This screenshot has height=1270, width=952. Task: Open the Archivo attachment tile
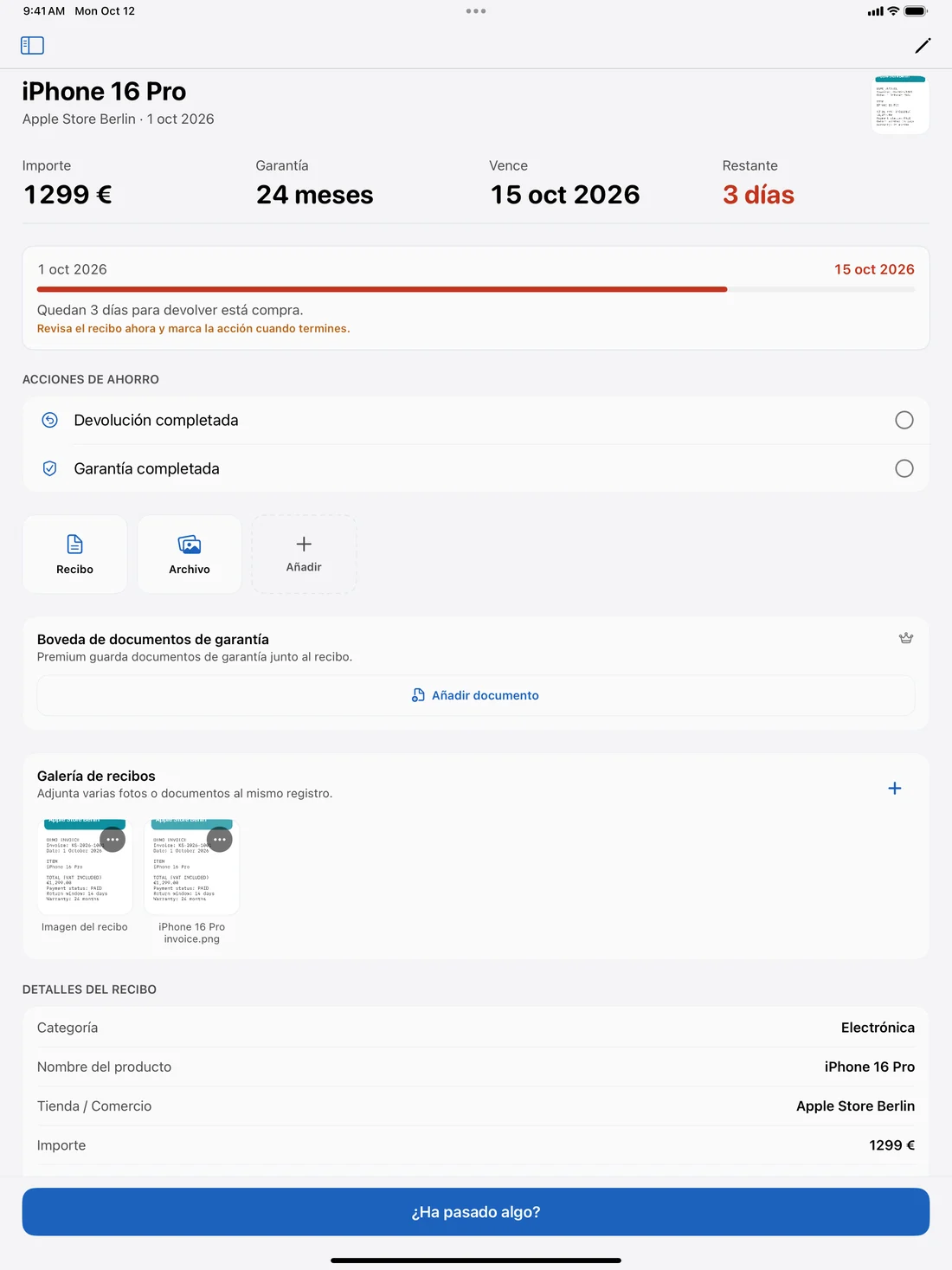point(190,554)
